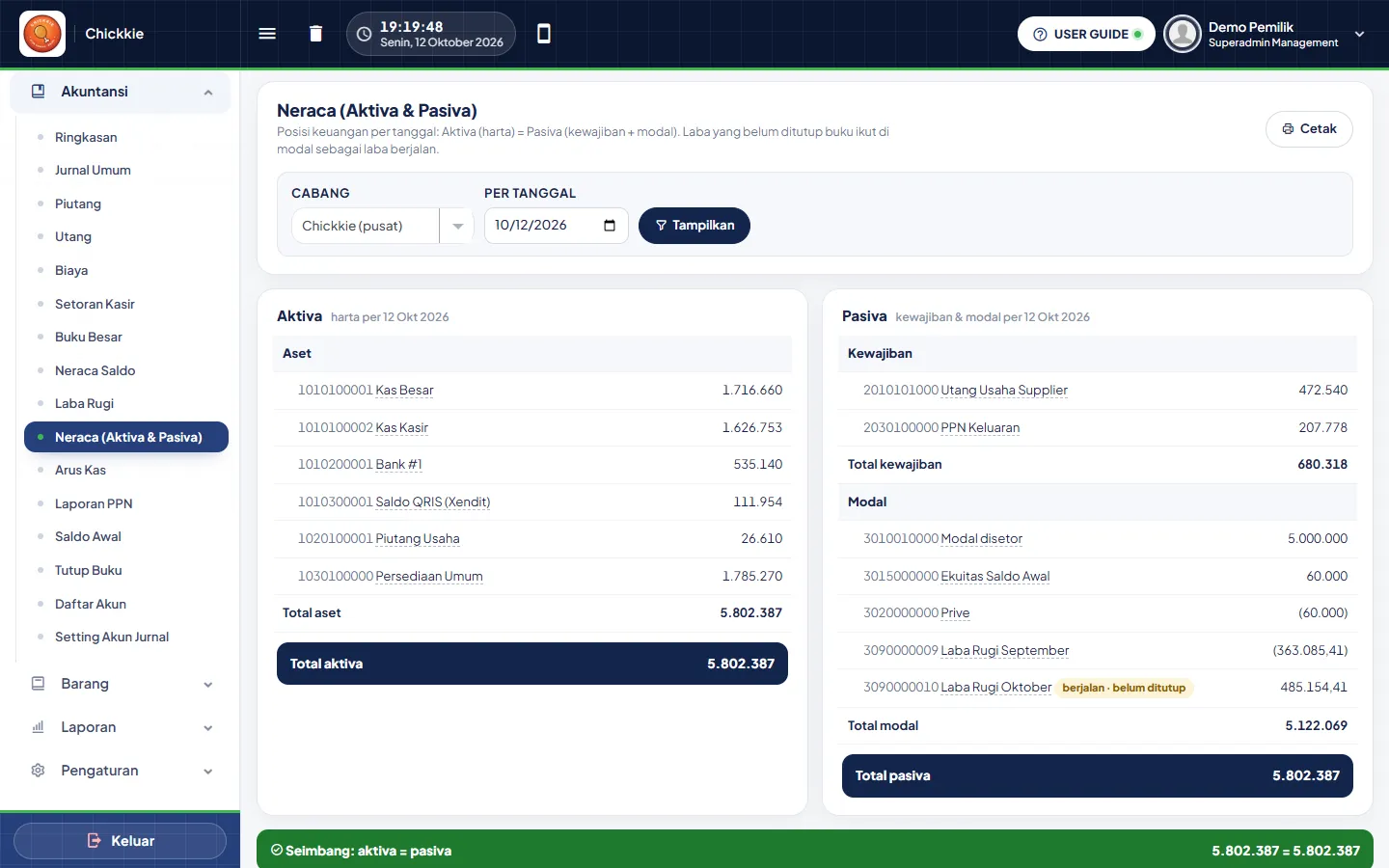Go to Jurnal Umum menu item
The image size is (1389, 868).
pos(93,171)
